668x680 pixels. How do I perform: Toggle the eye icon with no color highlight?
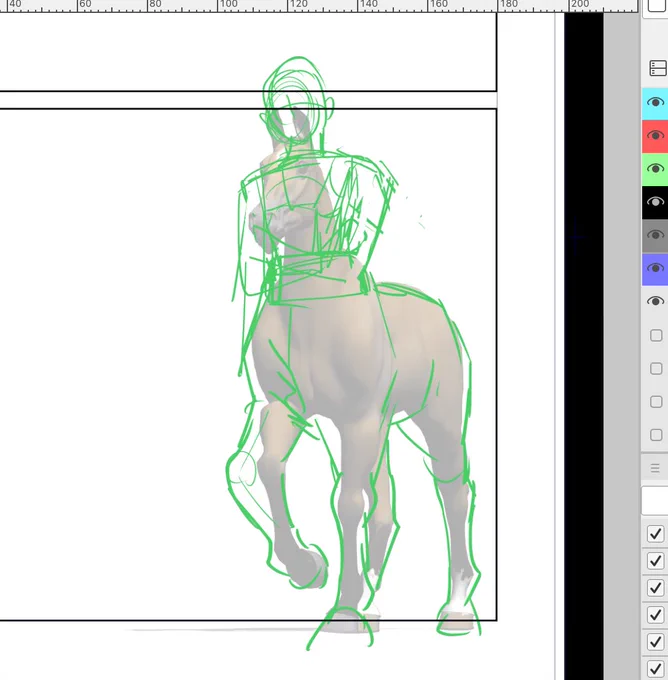655,301
